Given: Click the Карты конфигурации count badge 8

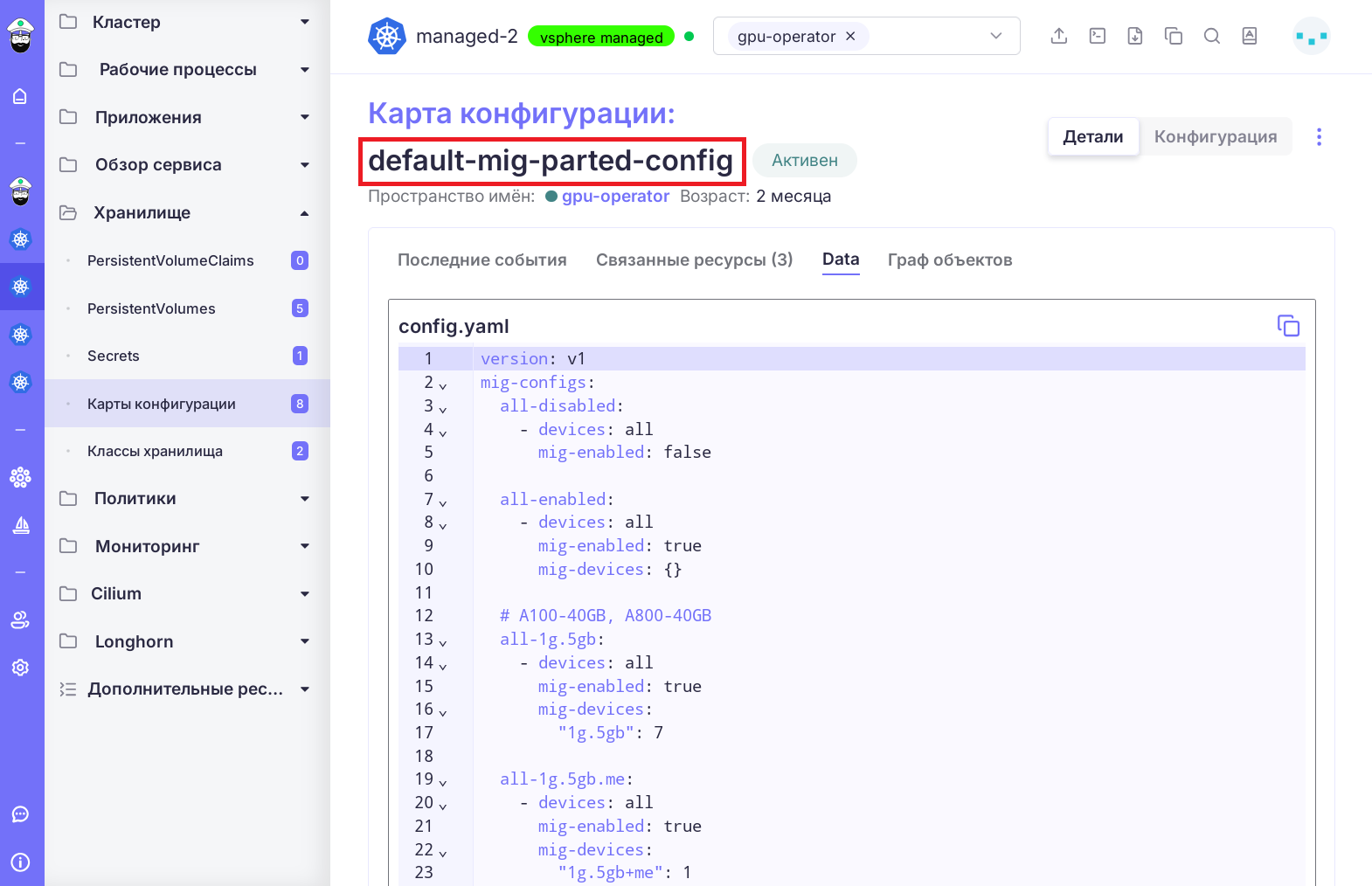Looking at the screenshot, I should (x=300, y=404).
